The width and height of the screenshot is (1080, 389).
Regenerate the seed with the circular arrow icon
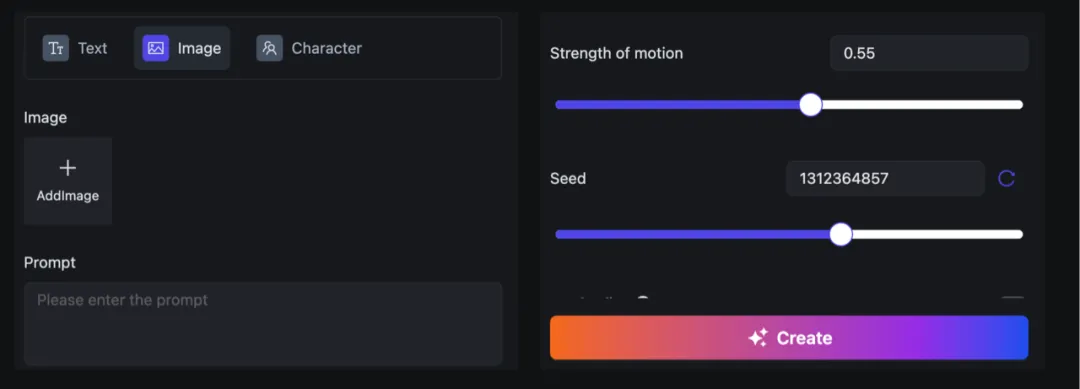(1006, 178)
